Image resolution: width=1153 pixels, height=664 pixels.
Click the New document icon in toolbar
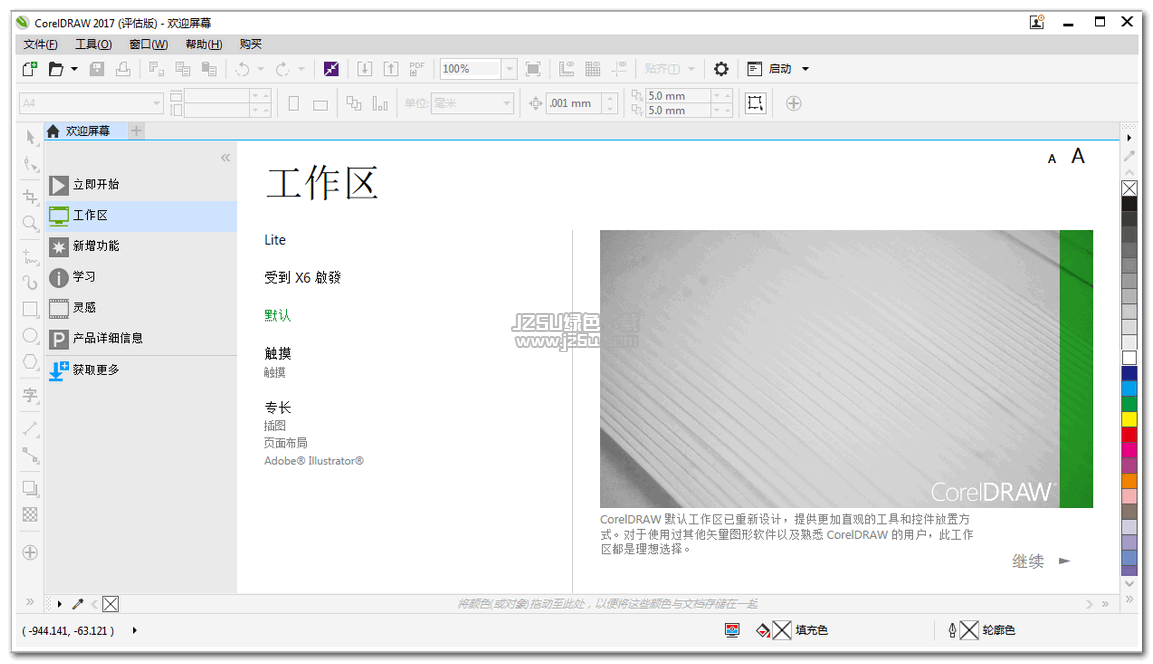[30, 69]
